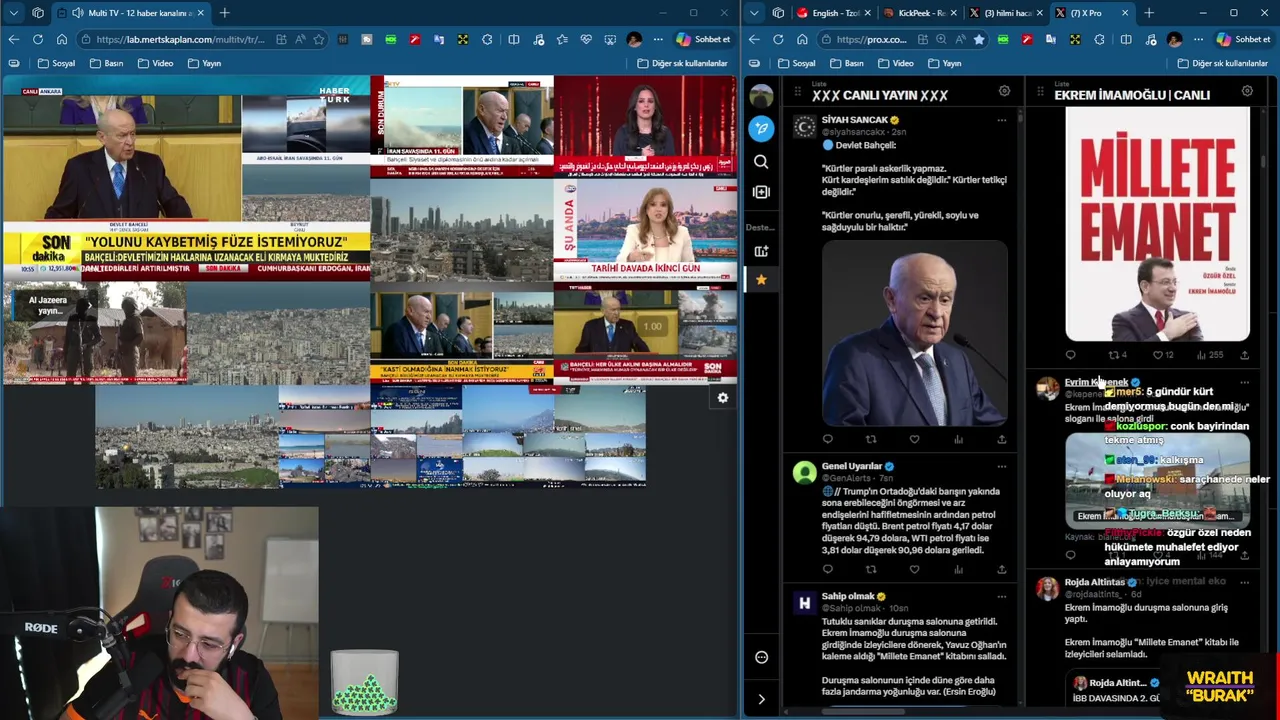Go home in the Multi TV browser window
Viewport: 1280px width, 720px height.
[x=61, y=39]
